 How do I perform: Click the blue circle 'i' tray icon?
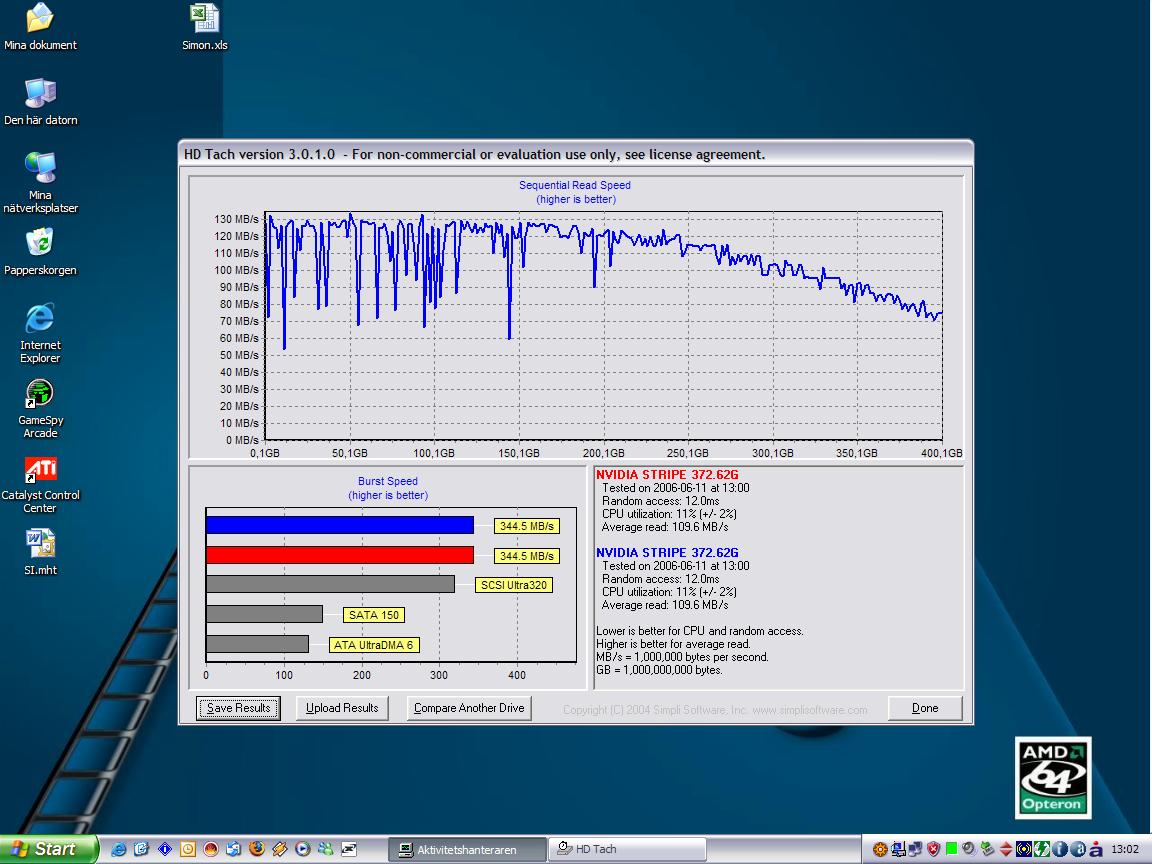(x=1059, y=849)
